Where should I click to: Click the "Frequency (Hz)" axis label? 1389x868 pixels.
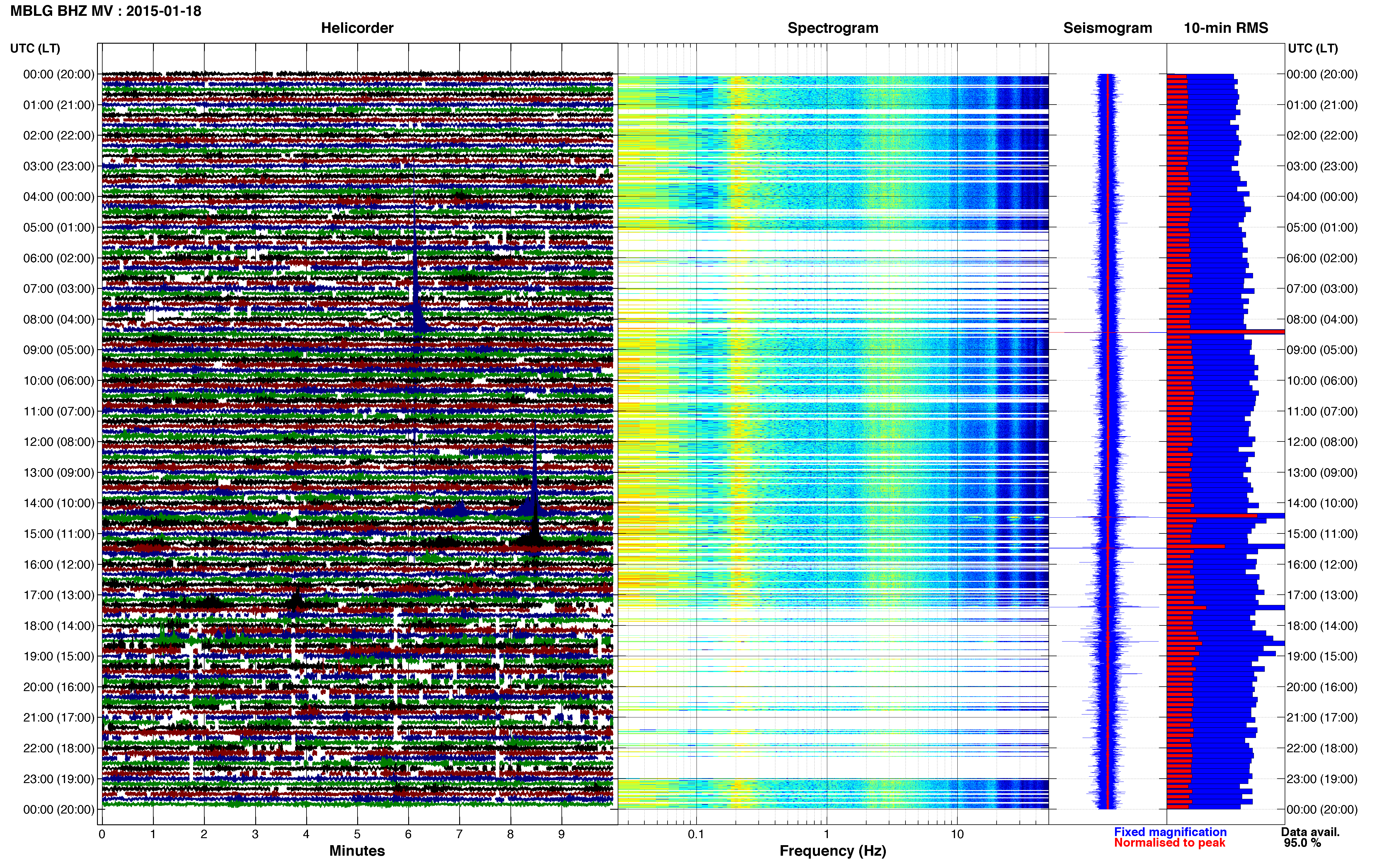pyautogui.click(x=833, y=851)
